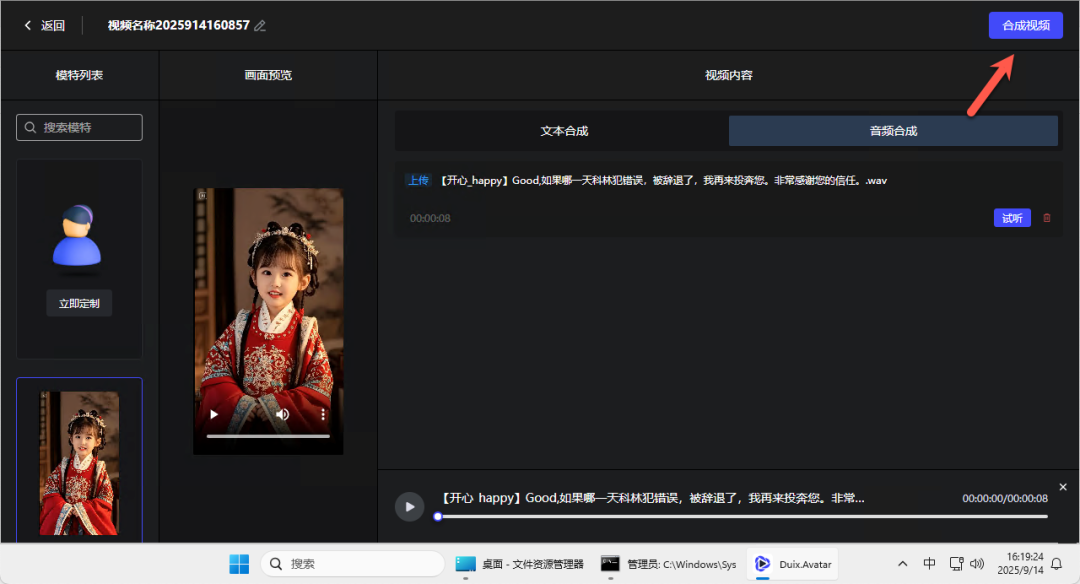Click the pencil icon to rename video
The width and height of the screenshot is (1080, 584).
pos(260,26)
